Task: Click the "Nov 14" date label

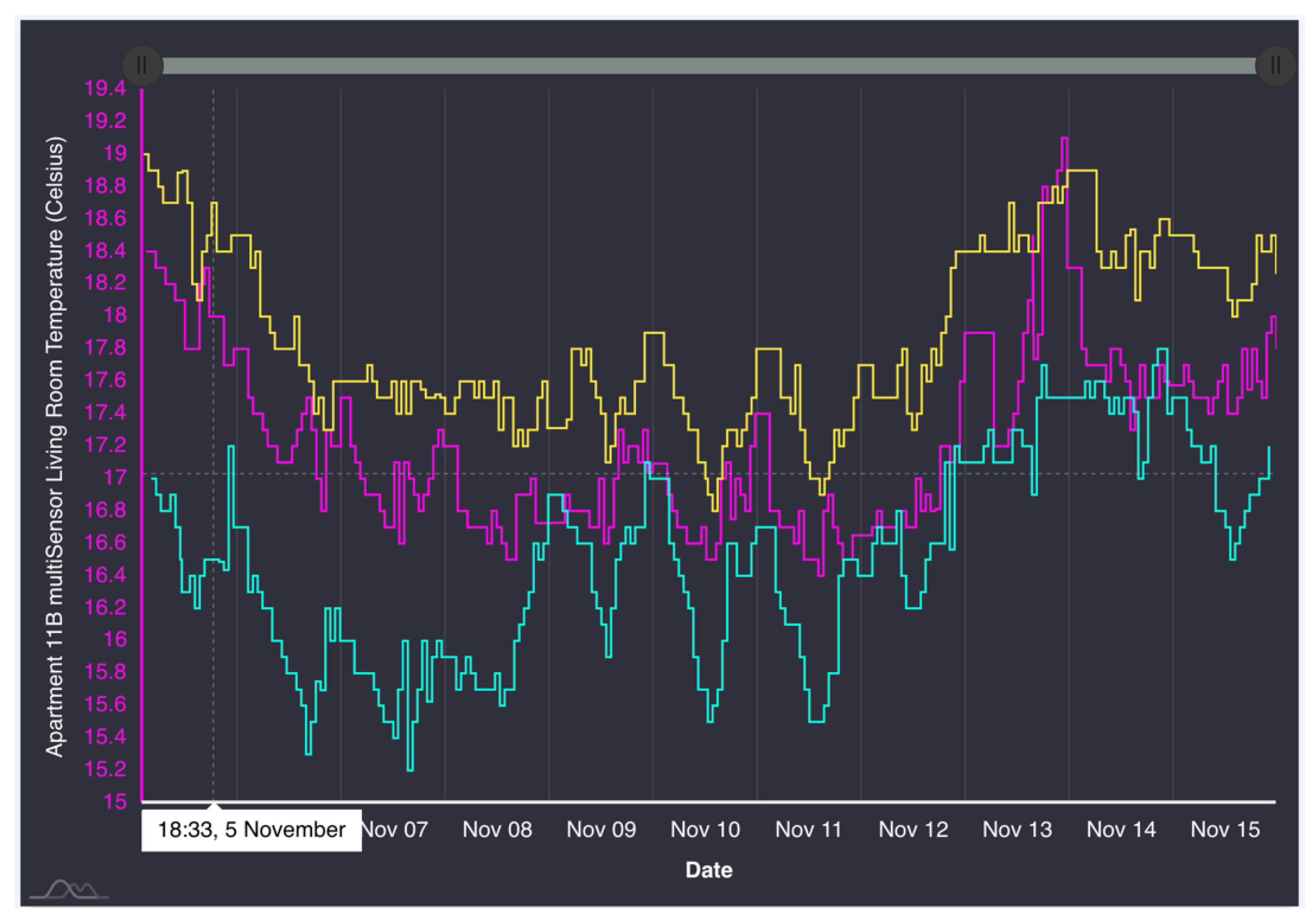Action: click(1122, 829)
